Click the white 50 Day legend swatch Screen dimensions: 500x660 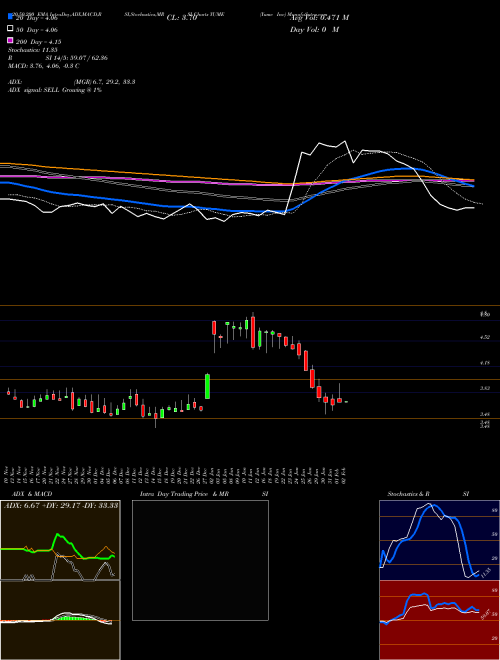click(10, 29)
